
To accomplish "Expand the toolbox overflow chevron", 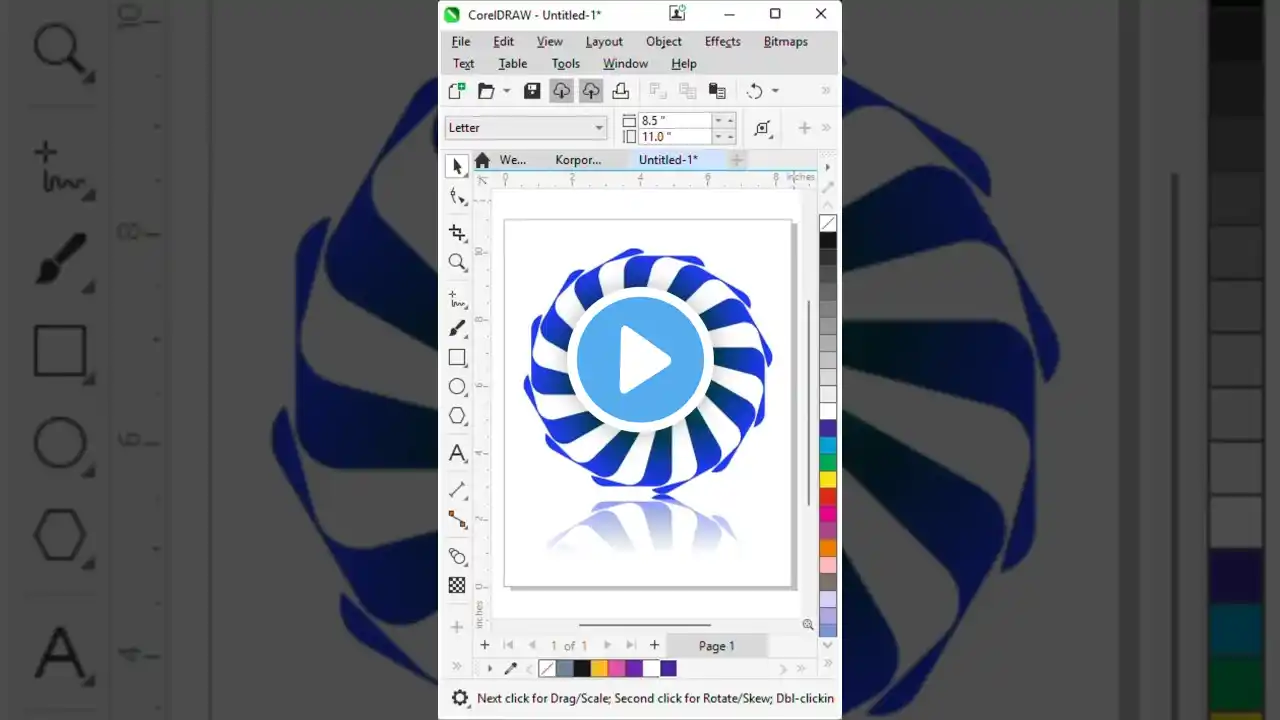I will click(457, 666).
